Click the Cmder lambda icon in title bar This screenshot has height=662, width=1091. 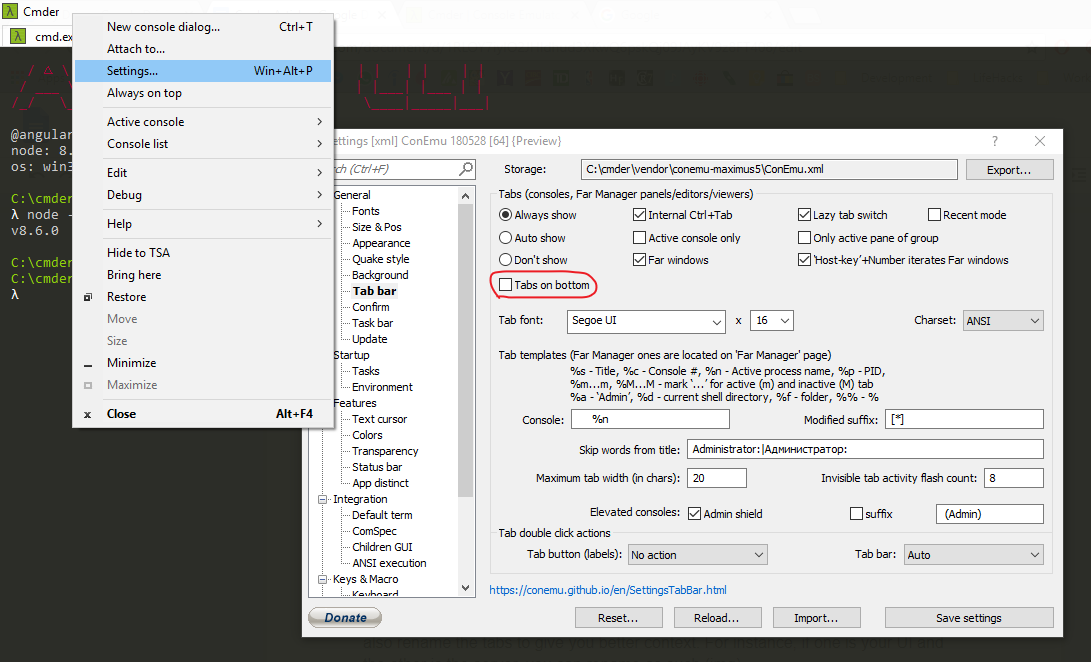10,11
